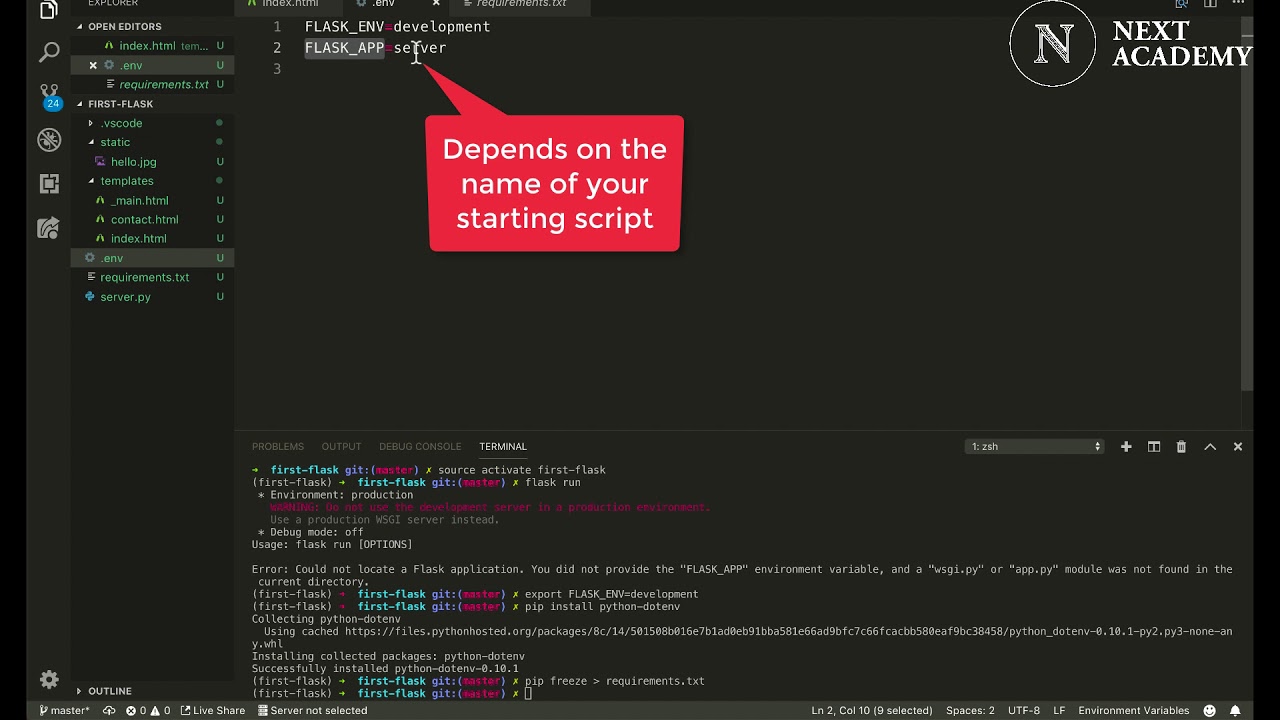This screenshot has width=1280, height=720.
Task: Change file encoding UTF-8
Action: point(1024,710)
